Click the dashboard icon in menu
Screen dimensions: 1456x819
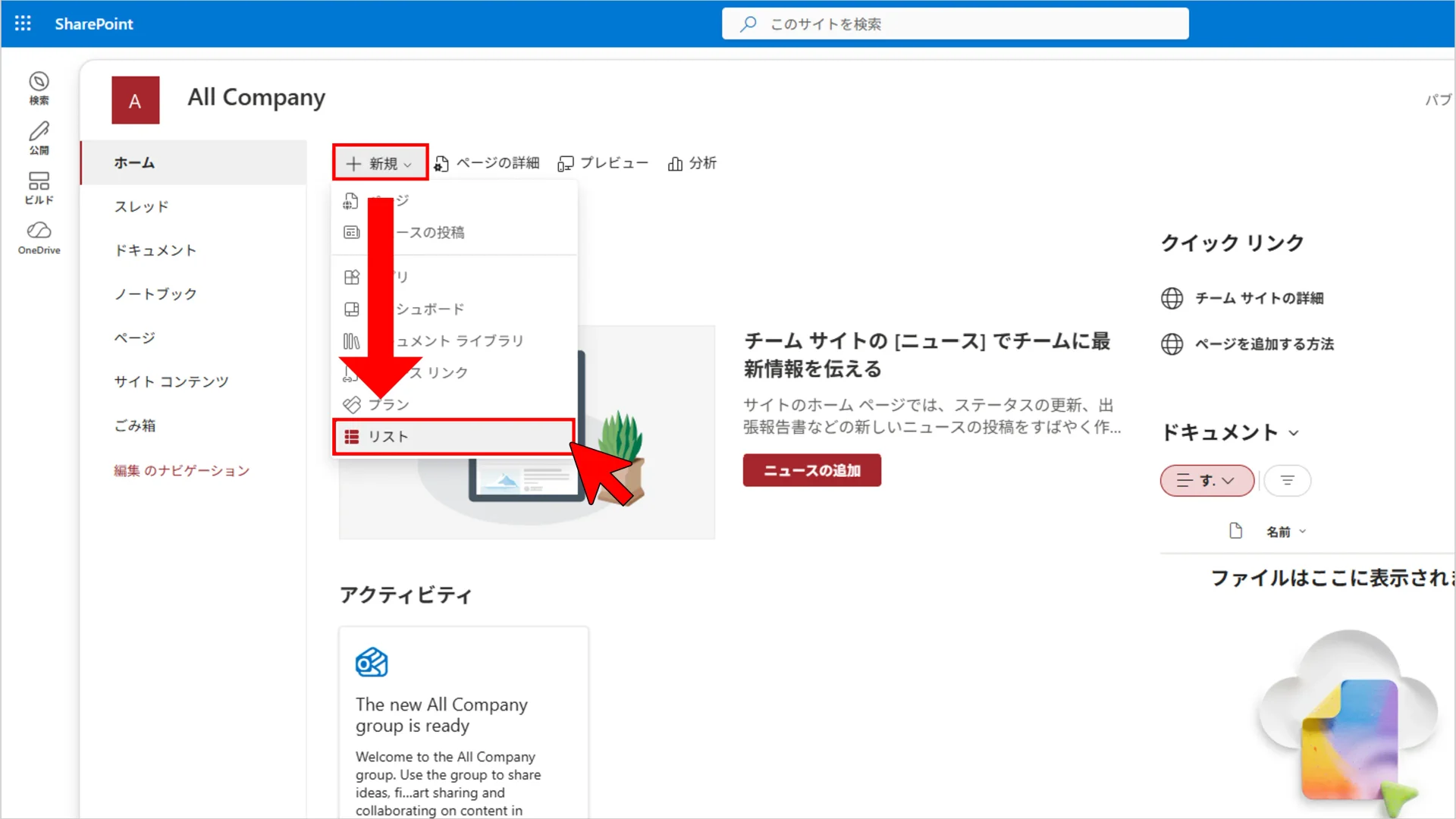[x=351, y=309]
